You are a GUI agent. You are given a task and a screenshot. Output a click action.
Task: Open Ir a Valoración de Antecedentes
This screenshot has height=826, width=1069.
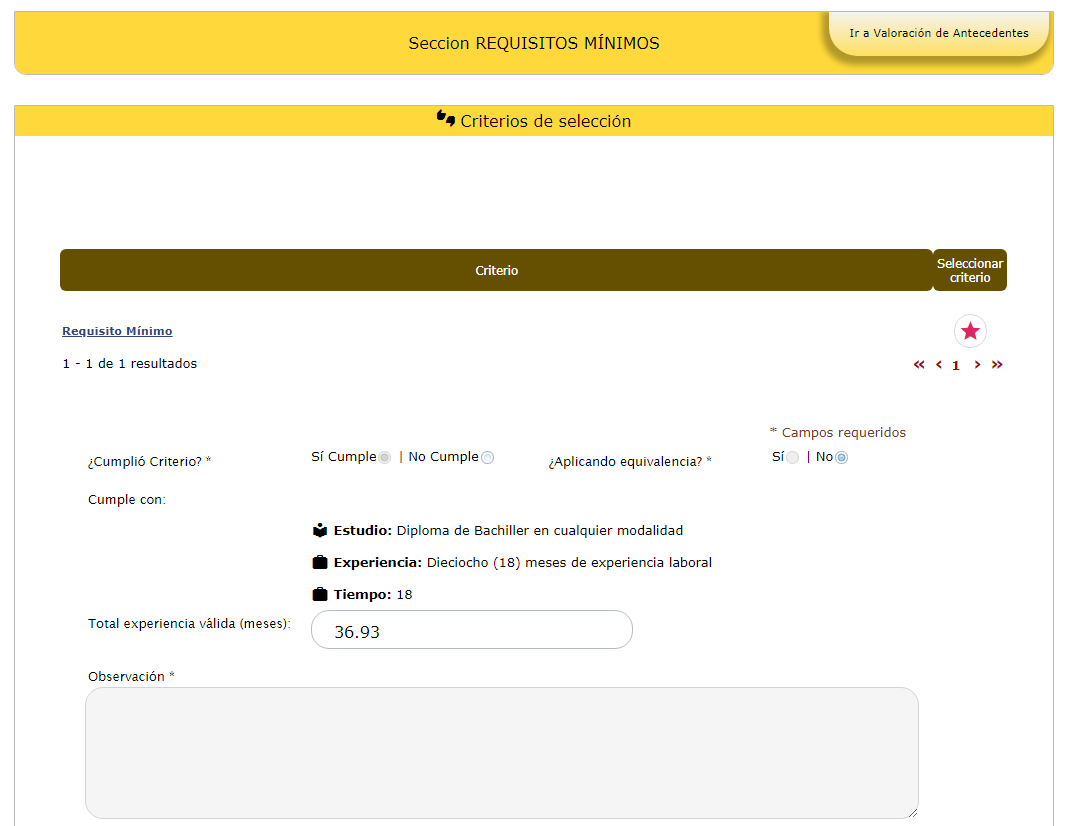pos(938,33)
